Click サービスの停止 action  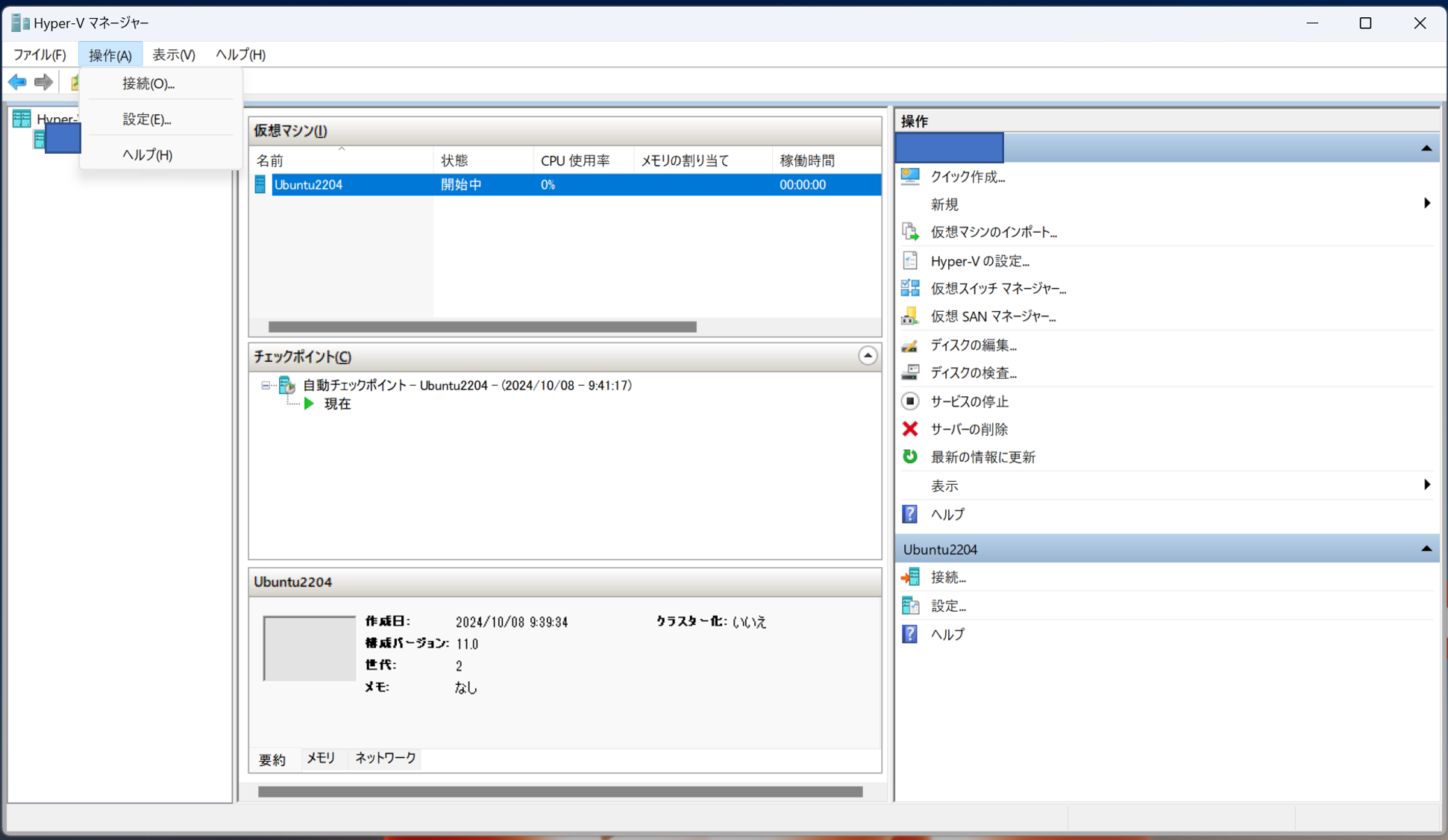[x=969, y=401]
